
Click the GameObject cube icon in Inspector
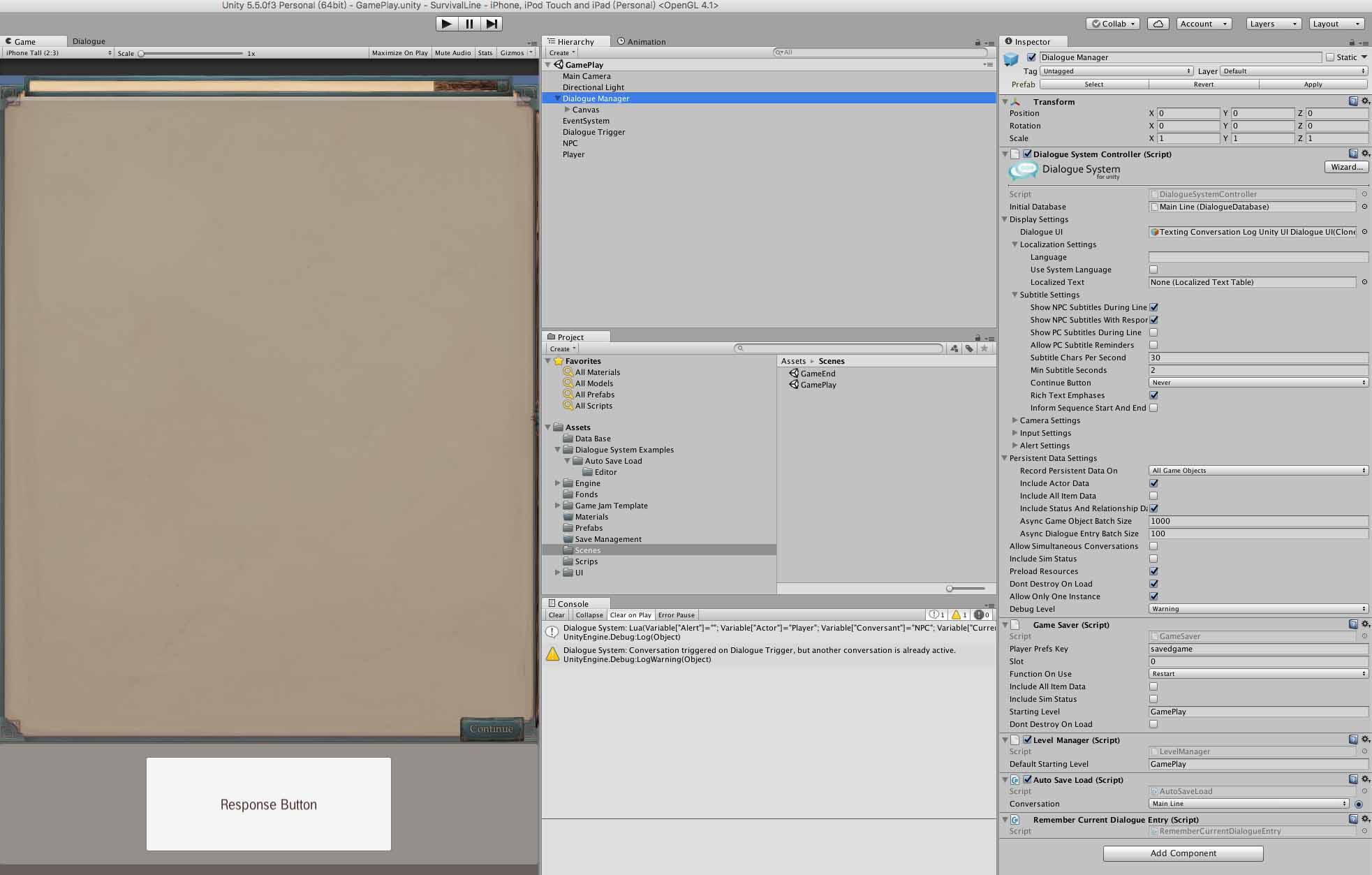[x=1011, y=60]
